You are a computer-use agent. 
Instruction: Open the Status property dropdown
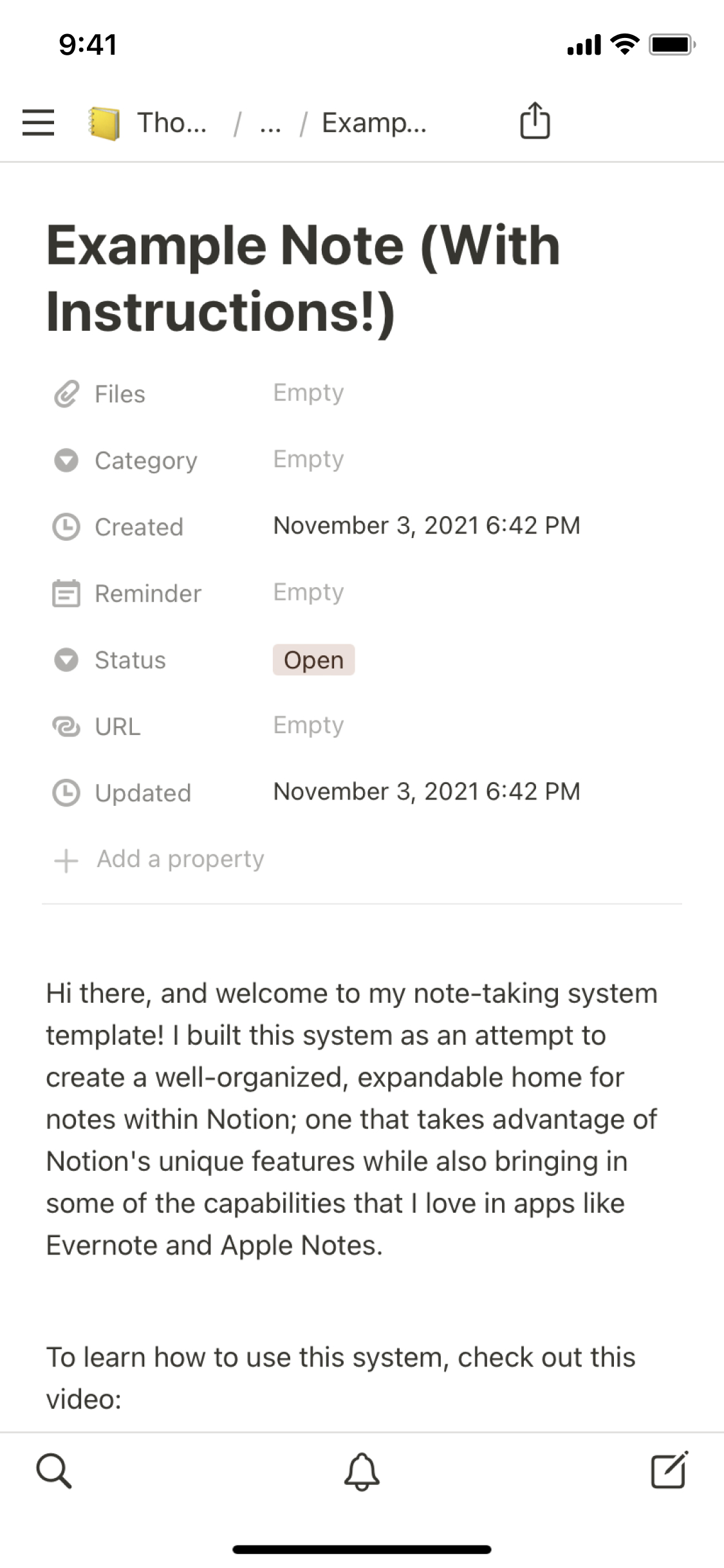[130, 660]
